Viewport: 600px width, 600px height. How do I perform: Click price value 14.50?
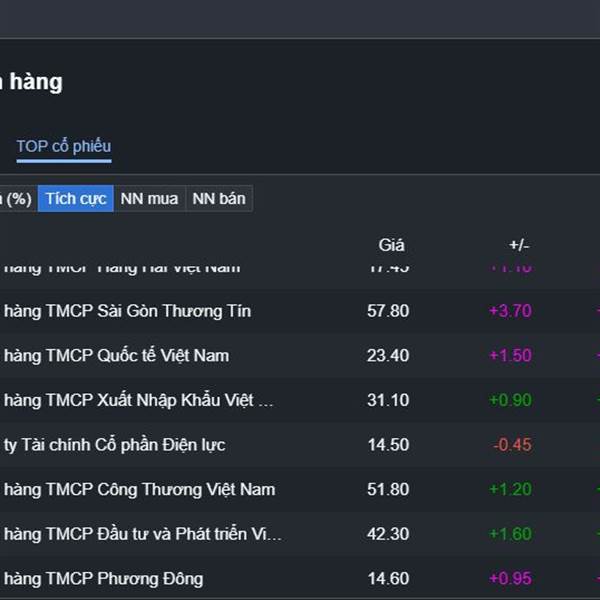point(388,445)
